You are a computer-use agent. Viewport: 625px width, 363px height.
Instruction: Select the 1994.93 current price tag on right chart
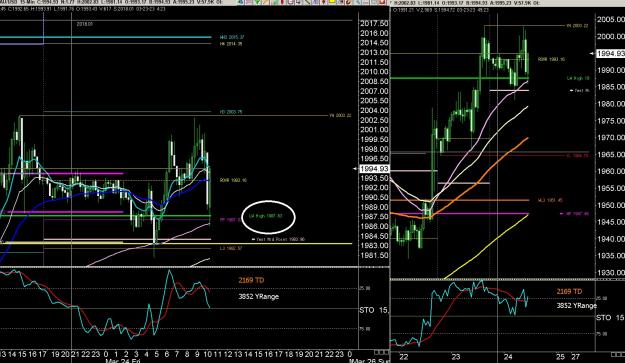coord(610,53)
